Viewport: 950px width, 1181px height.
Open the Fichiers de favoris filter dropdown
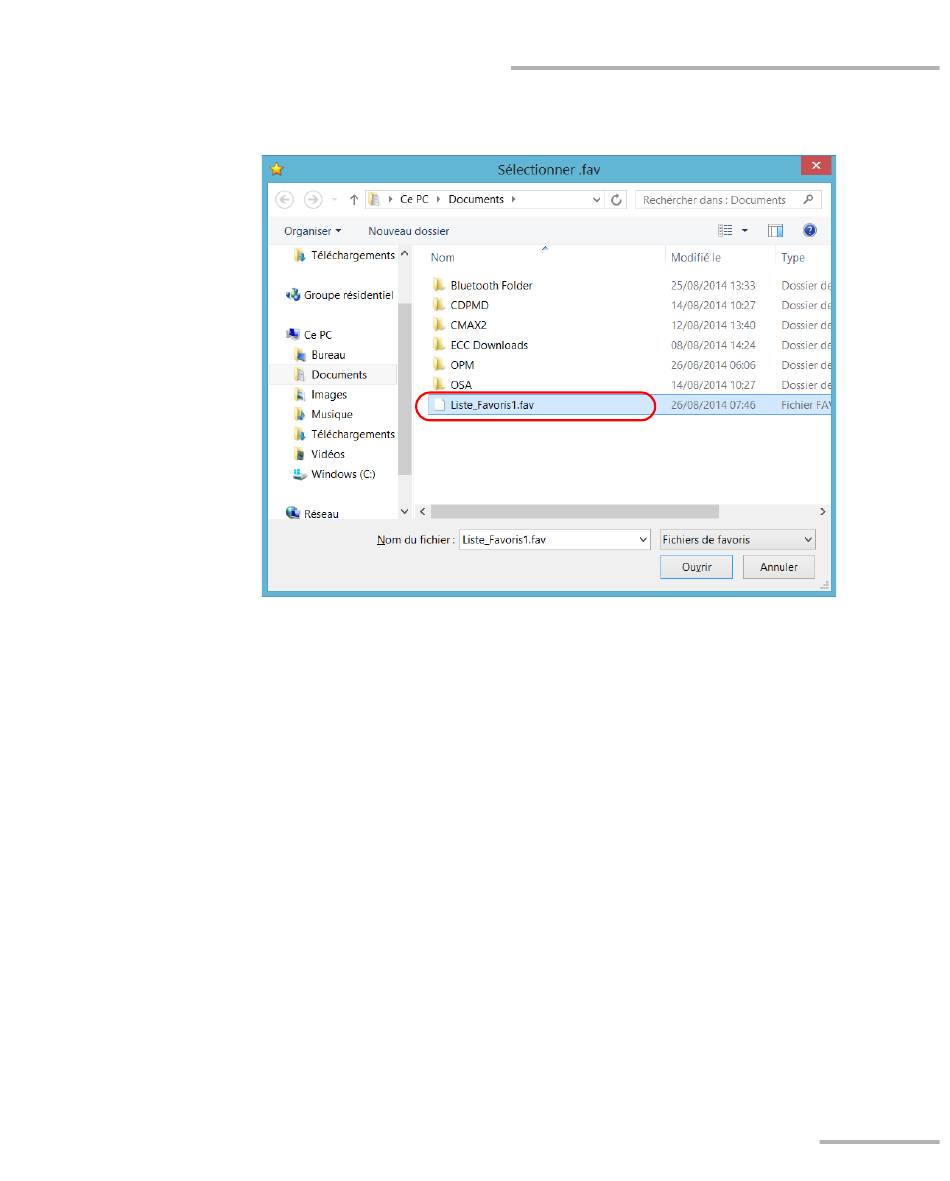tap(737, 539)
